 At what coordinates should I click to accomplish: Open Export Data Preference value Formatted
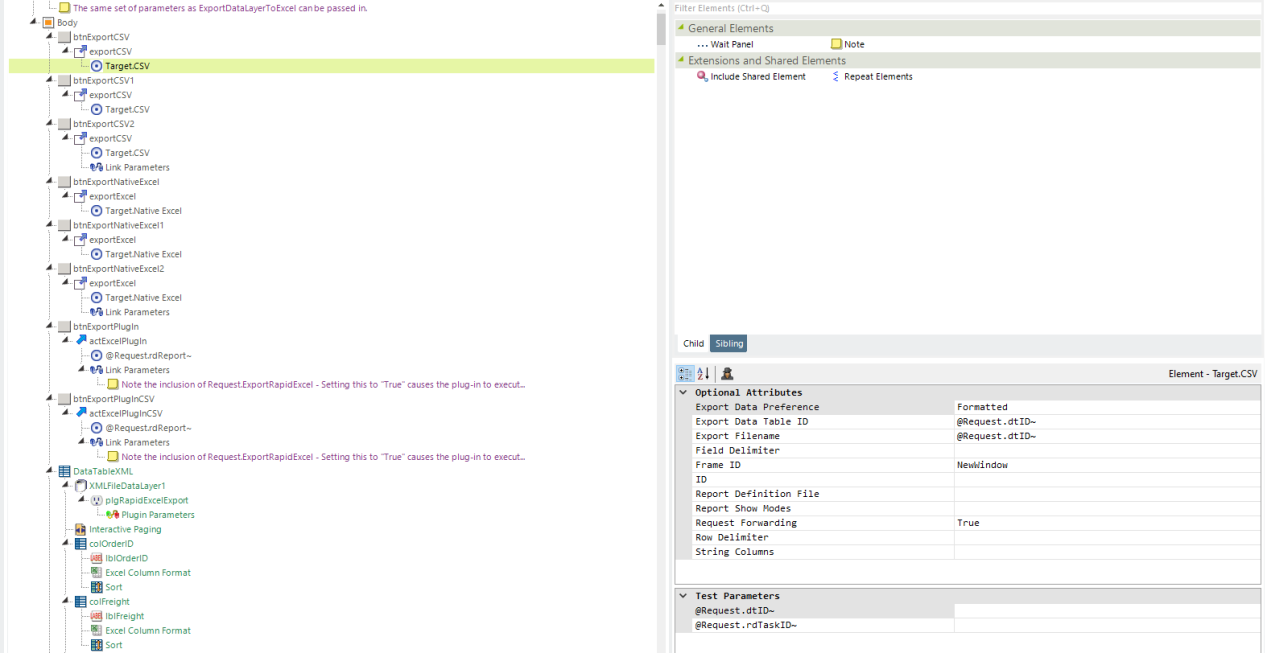(1107, 407)
